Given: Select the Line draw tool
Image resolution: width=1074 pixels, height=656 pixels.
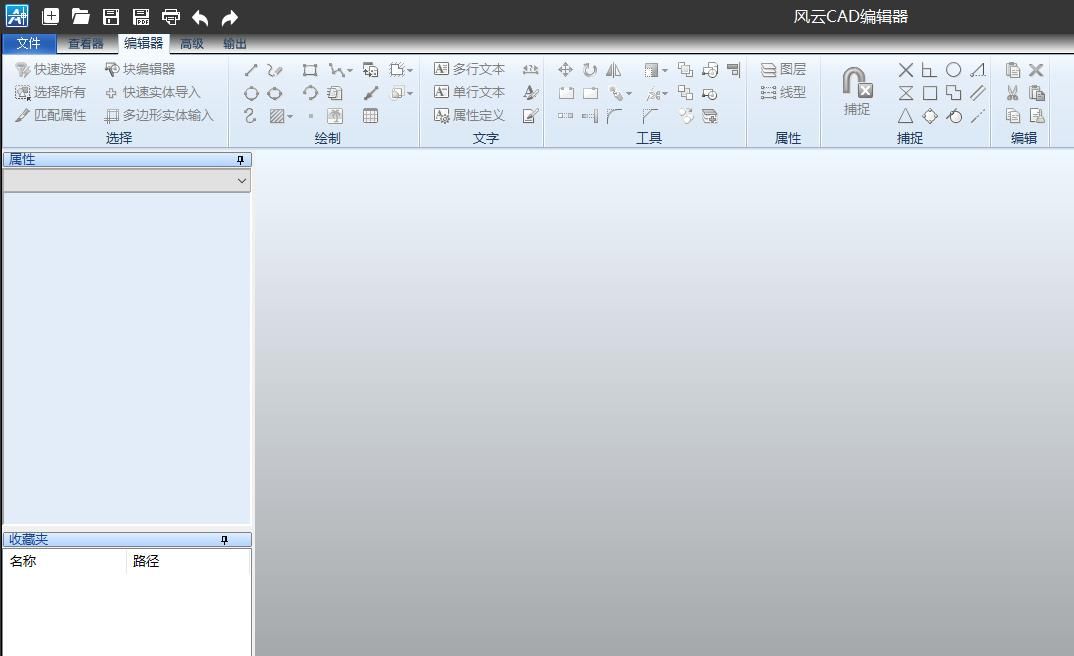Looking at the screenshot, I should click(x=251, y=70).
